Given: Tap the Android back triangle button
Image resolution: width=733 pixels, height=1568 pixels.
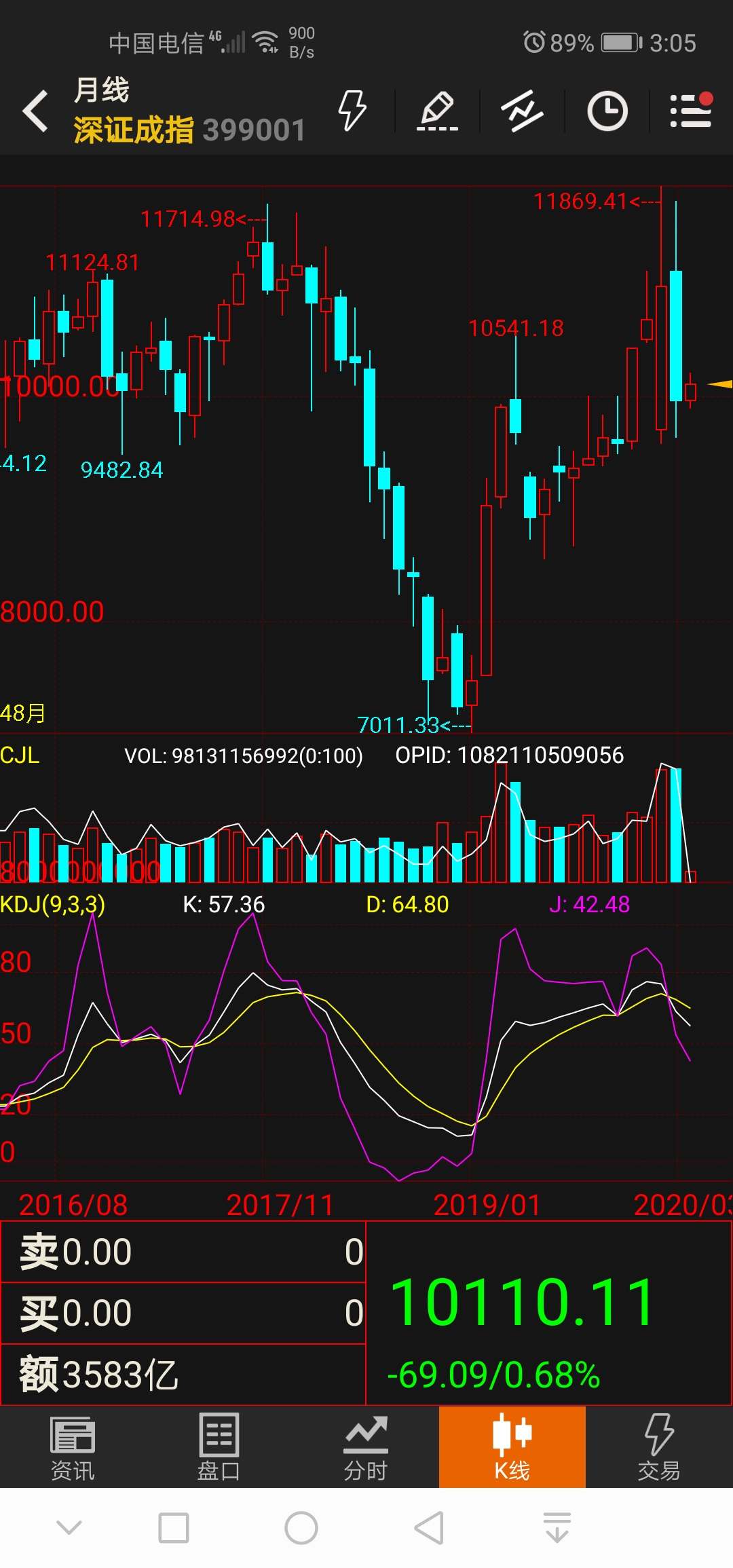Looking at the screenshot, I should tap(429, 1528).
